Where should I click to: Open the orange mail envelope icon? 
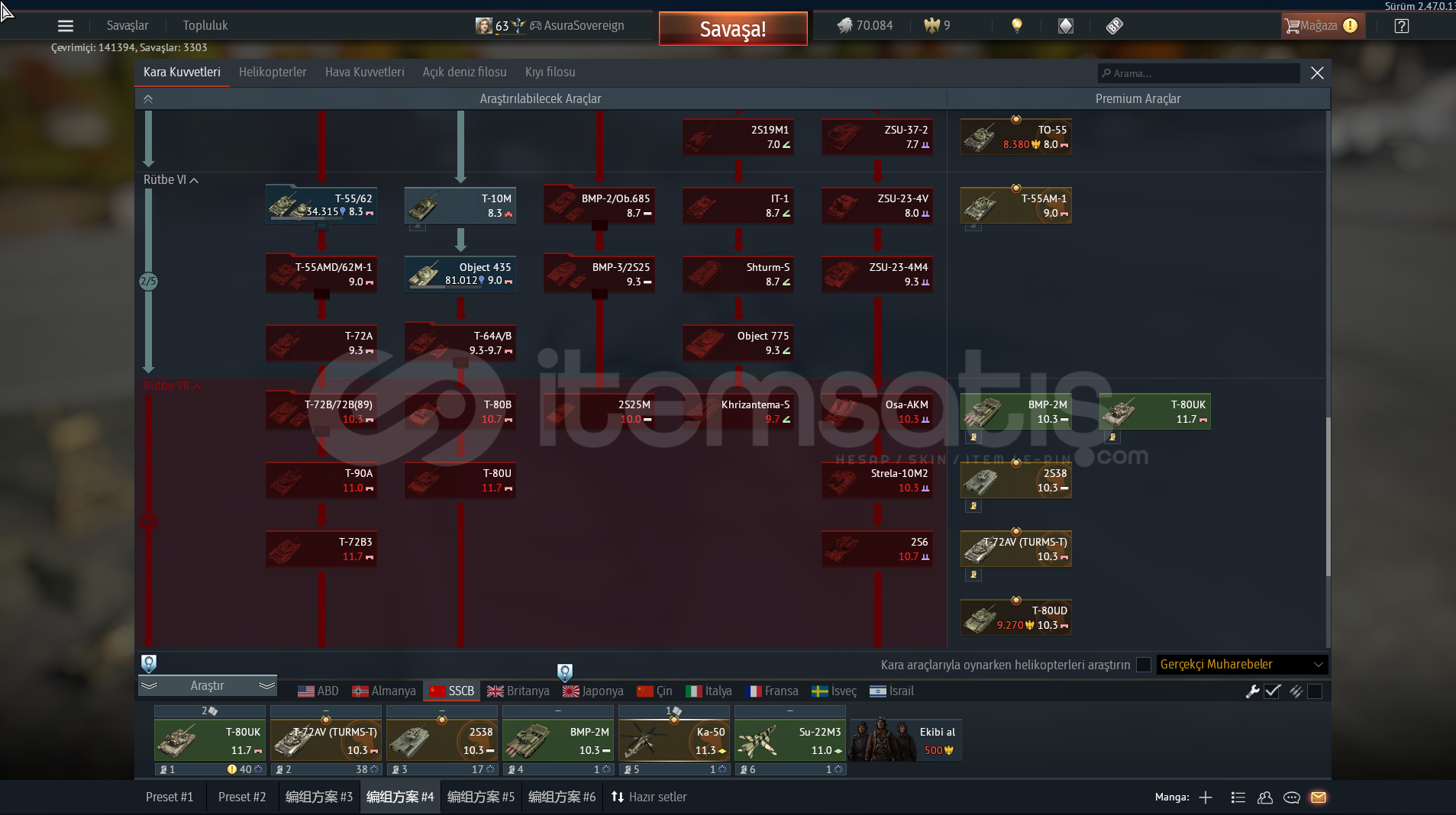click(x=1319, y=797)
